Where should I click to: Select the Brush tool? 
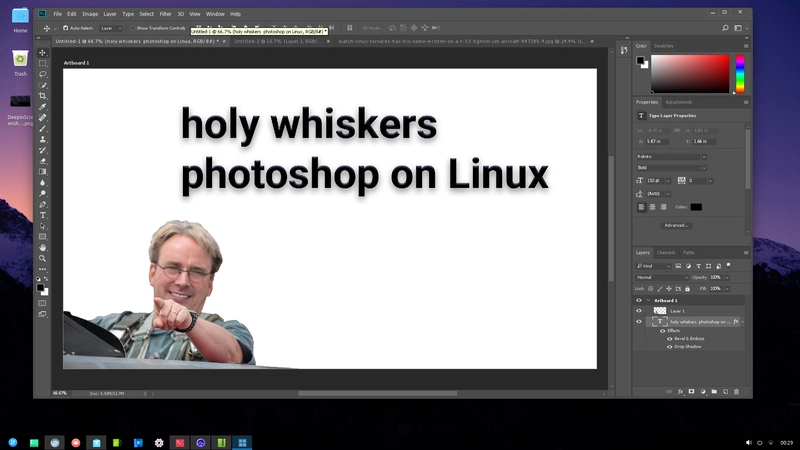click(43, 129)
